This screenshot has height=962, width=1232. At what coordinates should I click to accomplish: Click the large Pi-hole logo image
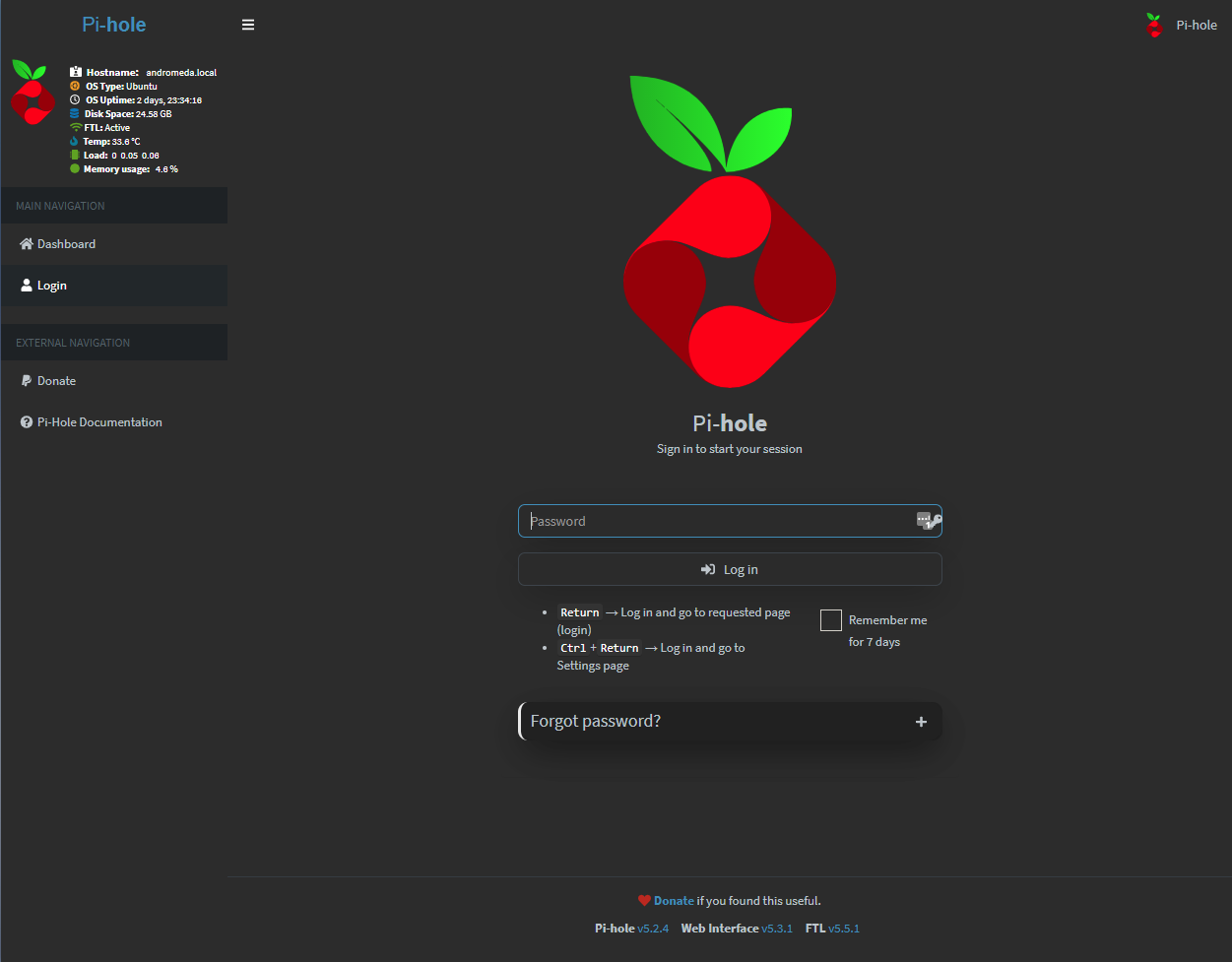tap(730, 232)
